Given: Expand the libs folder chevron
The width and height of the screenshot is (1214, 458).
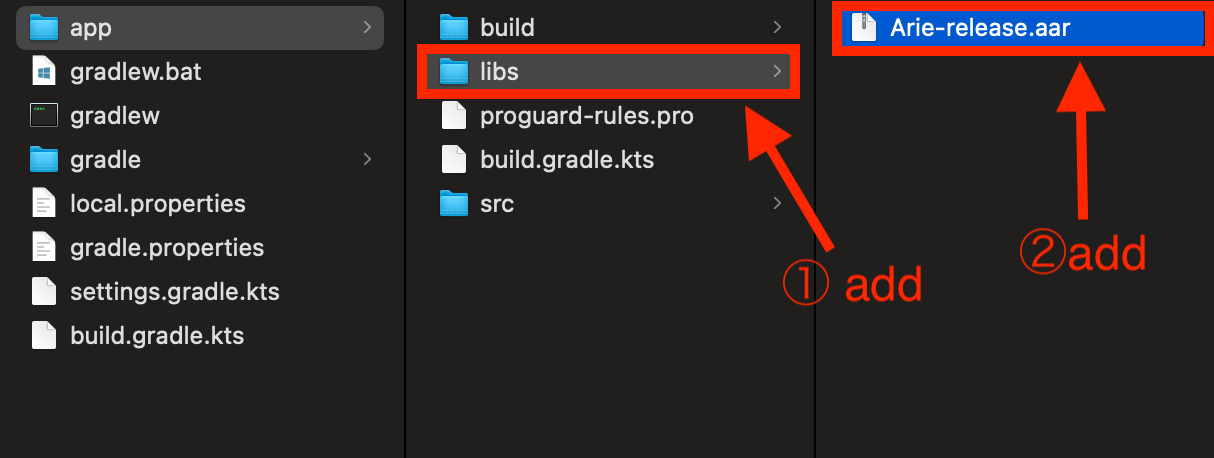Looking at the screenshot, I should (777, 71).
